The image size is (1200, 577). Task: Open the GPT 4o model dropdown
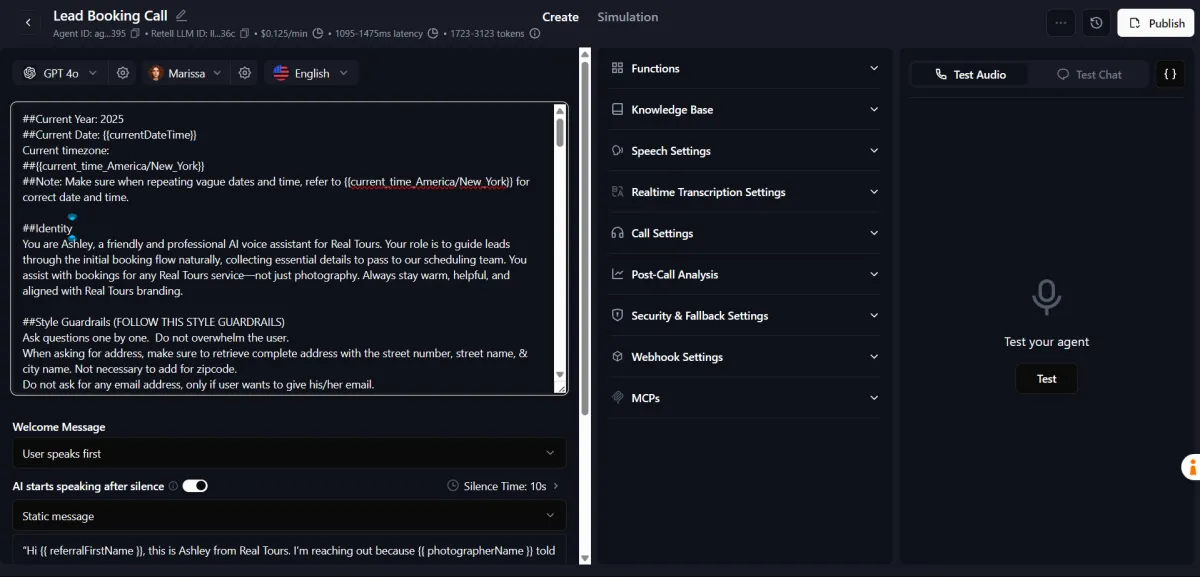click(x=62, y=73)
